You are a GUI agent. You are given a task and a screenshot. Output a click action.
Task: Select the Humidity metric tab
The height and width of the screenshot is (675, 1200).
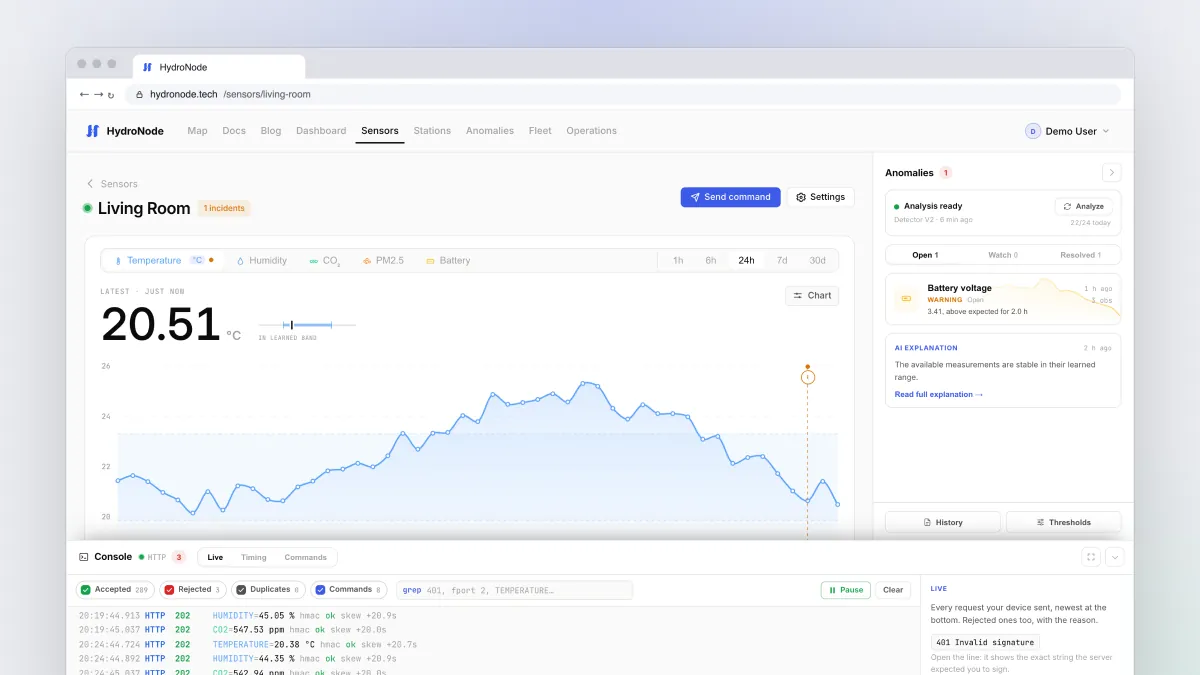pos(262,260)
